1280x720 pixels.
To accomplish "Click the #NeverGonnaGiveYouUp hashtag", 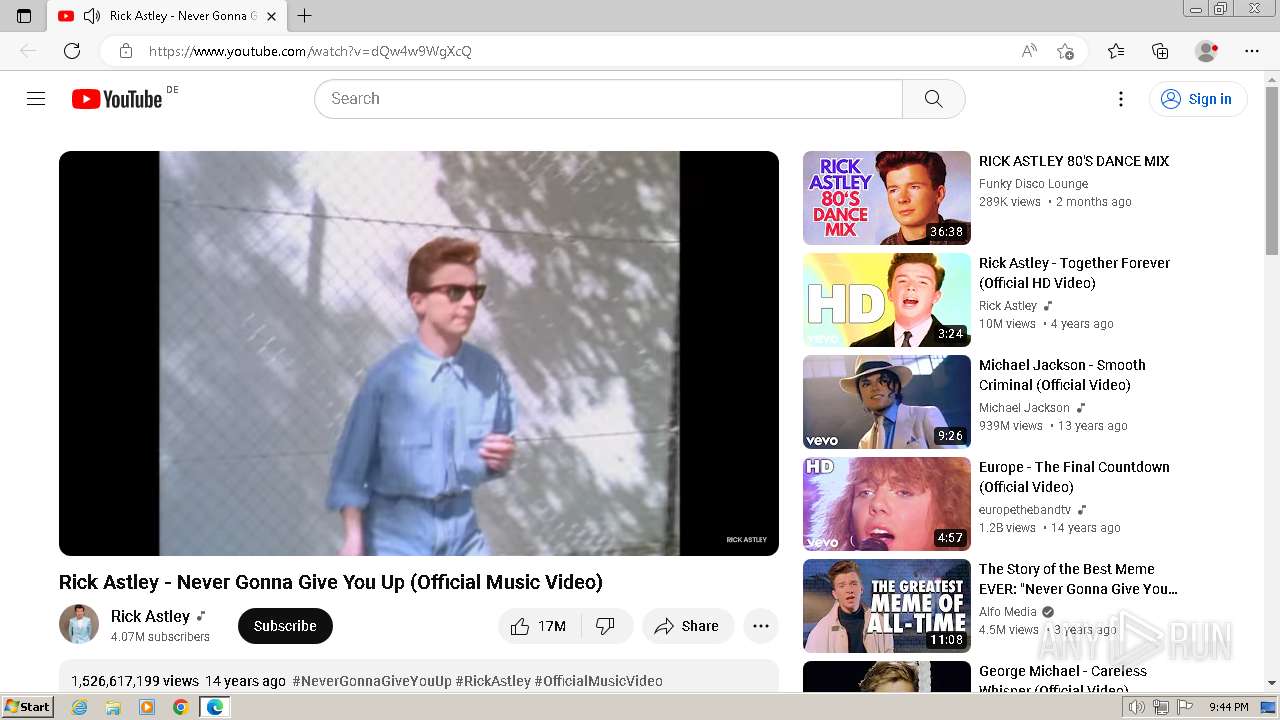I will 372,681.
